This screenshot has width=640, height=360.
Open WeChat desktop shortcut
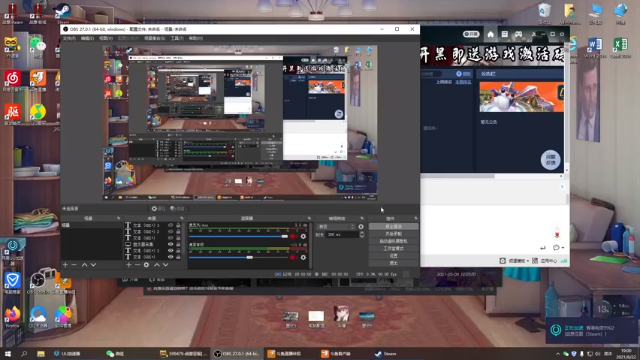coord(38,47)
